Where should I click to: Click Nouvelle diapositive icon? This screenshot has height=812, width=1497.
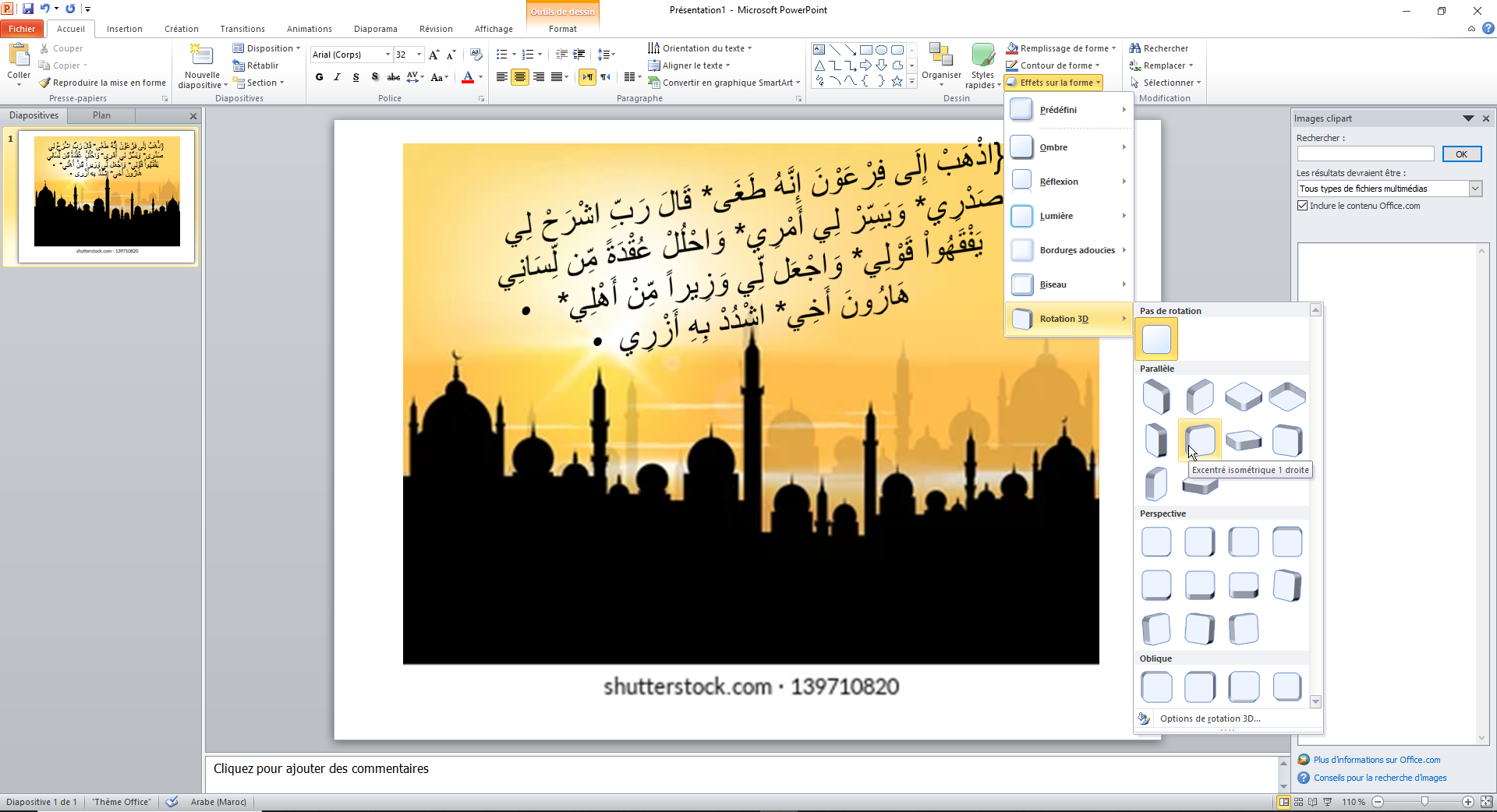[202, 56]
